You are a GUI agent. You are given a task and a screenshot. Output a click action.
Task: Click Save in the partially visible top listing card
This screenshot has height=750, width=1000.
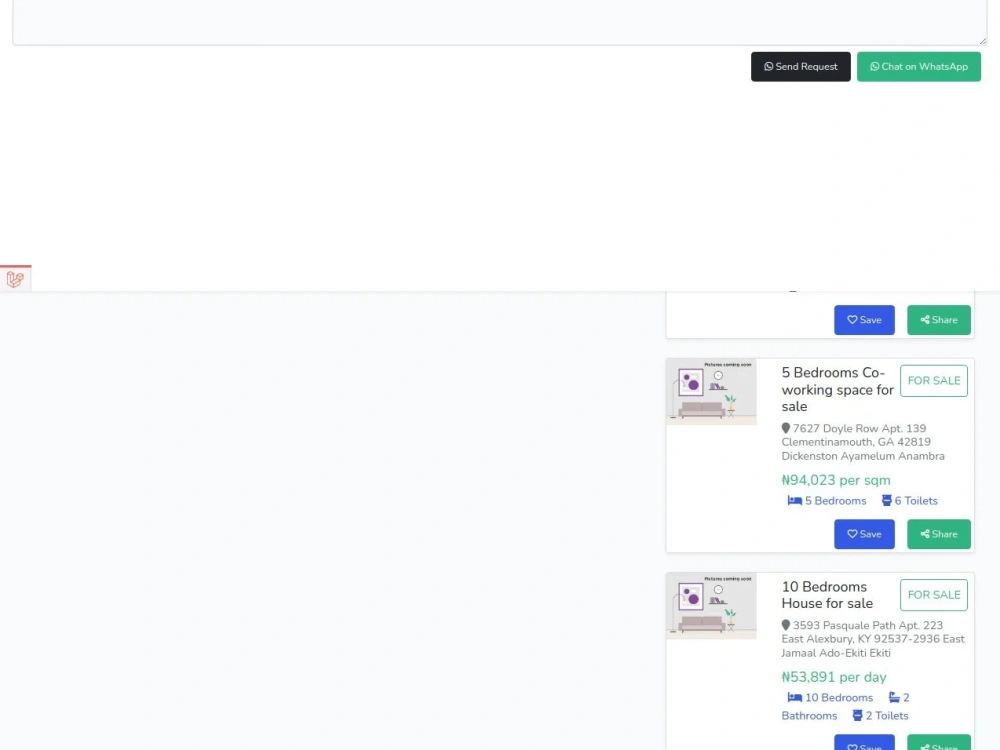pyautogui.click(x=864, y=320)
